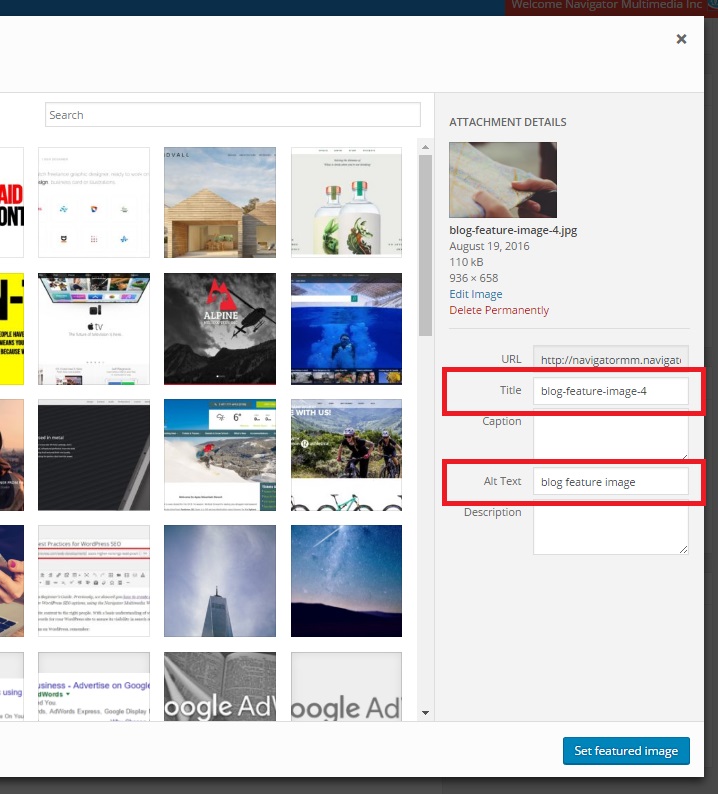
Task: Click the Description text area
Action: tap(611, 527)
